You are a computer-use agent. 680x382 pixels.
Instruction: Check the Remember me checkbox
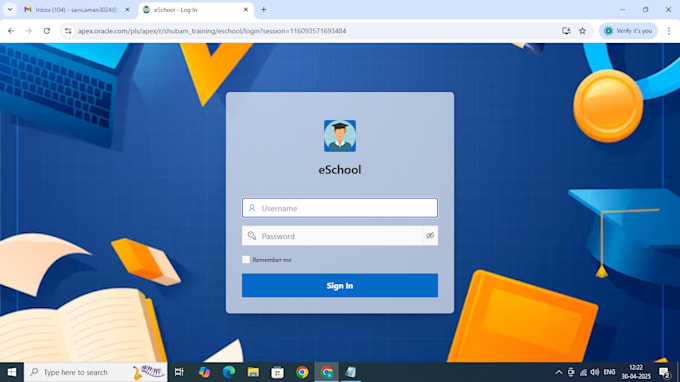click(246, 260)
